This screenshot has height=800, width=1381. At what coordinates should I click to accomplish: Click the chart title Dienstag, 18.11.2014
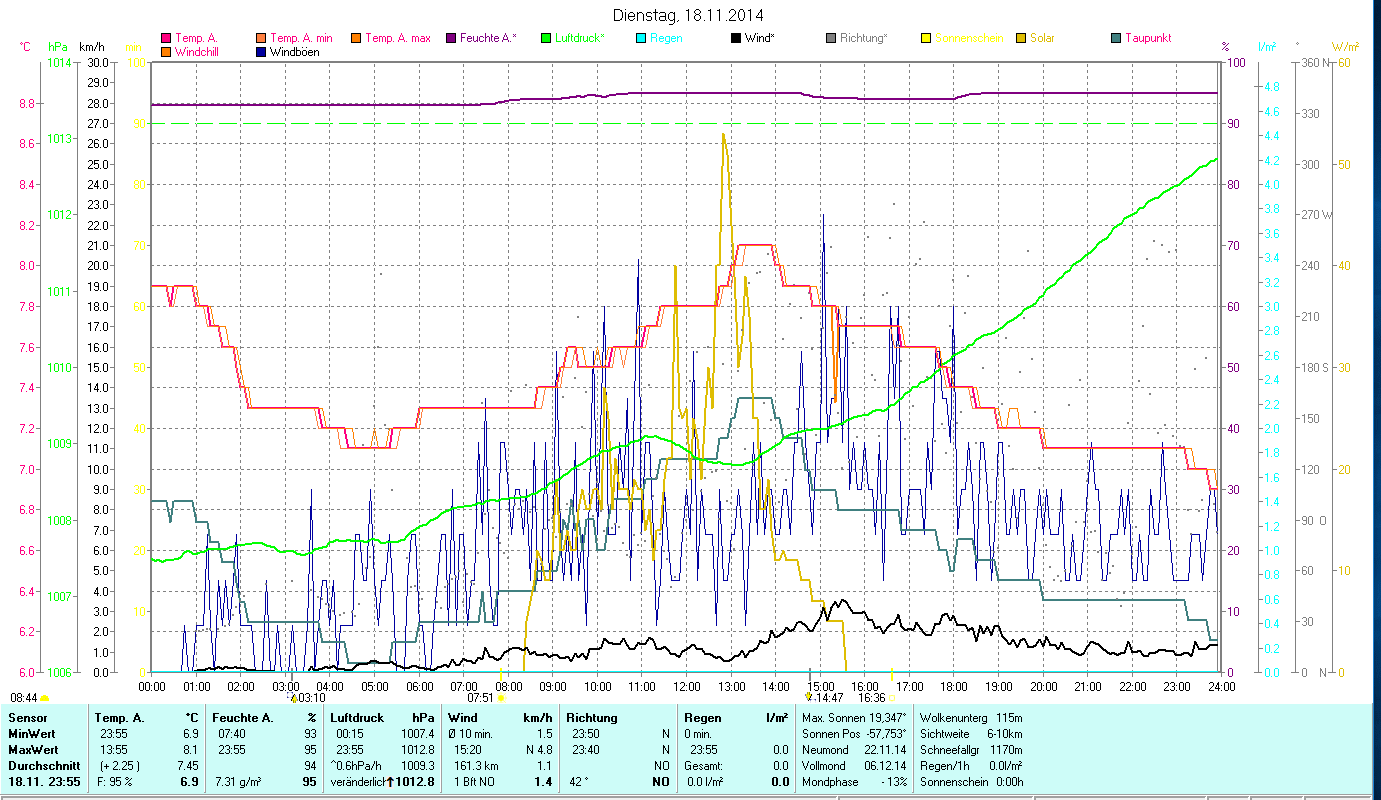690,16
